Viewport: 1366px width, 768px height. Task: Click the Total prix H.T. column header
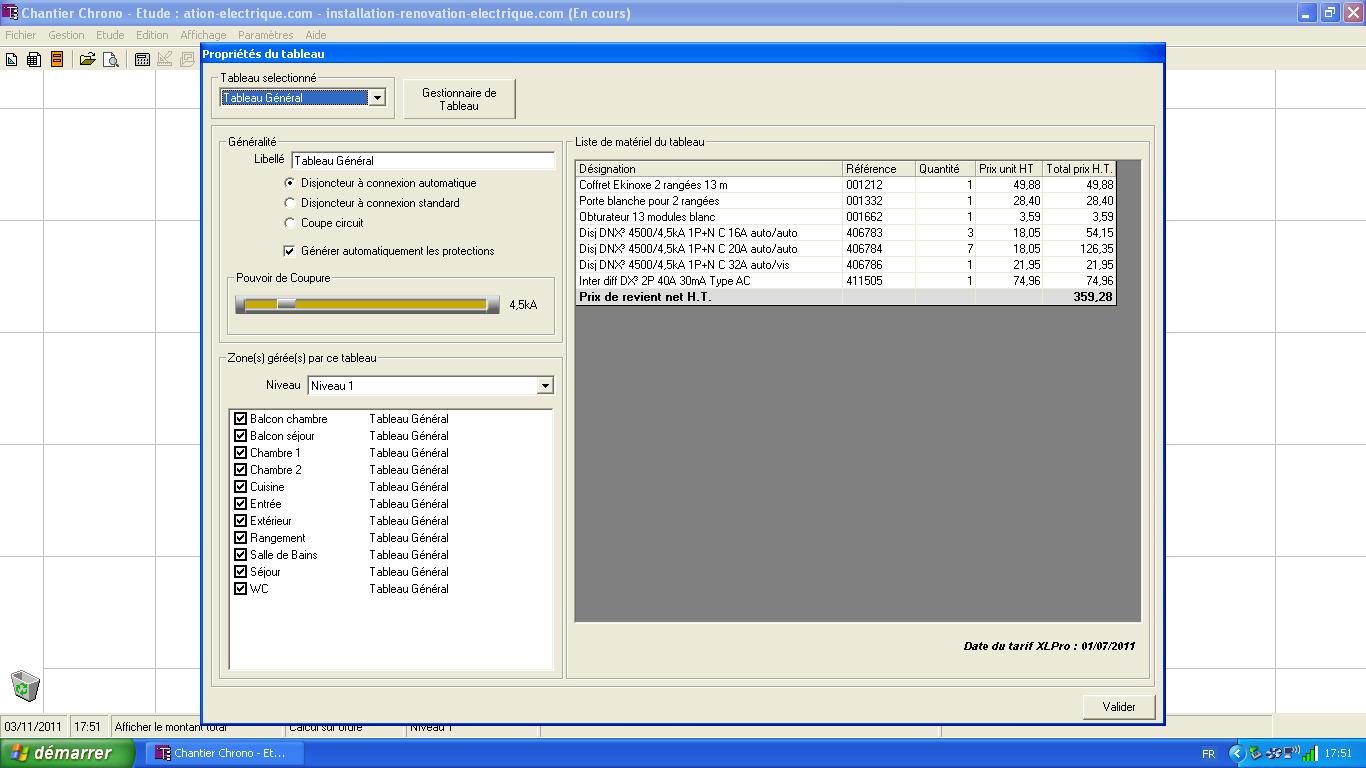[x=1078, y=169]
